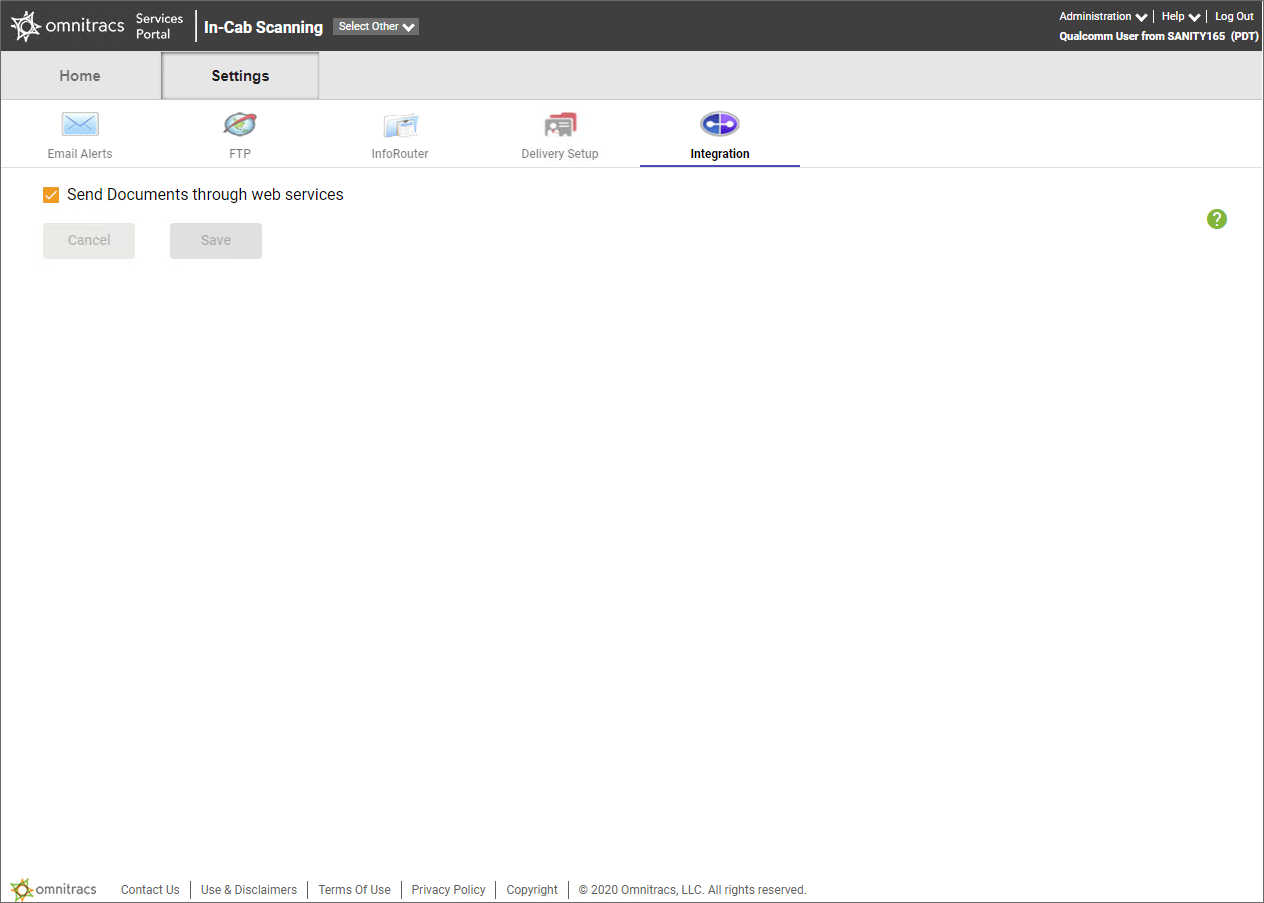Open the Administration dropdown menu

tap(1102, 17)
